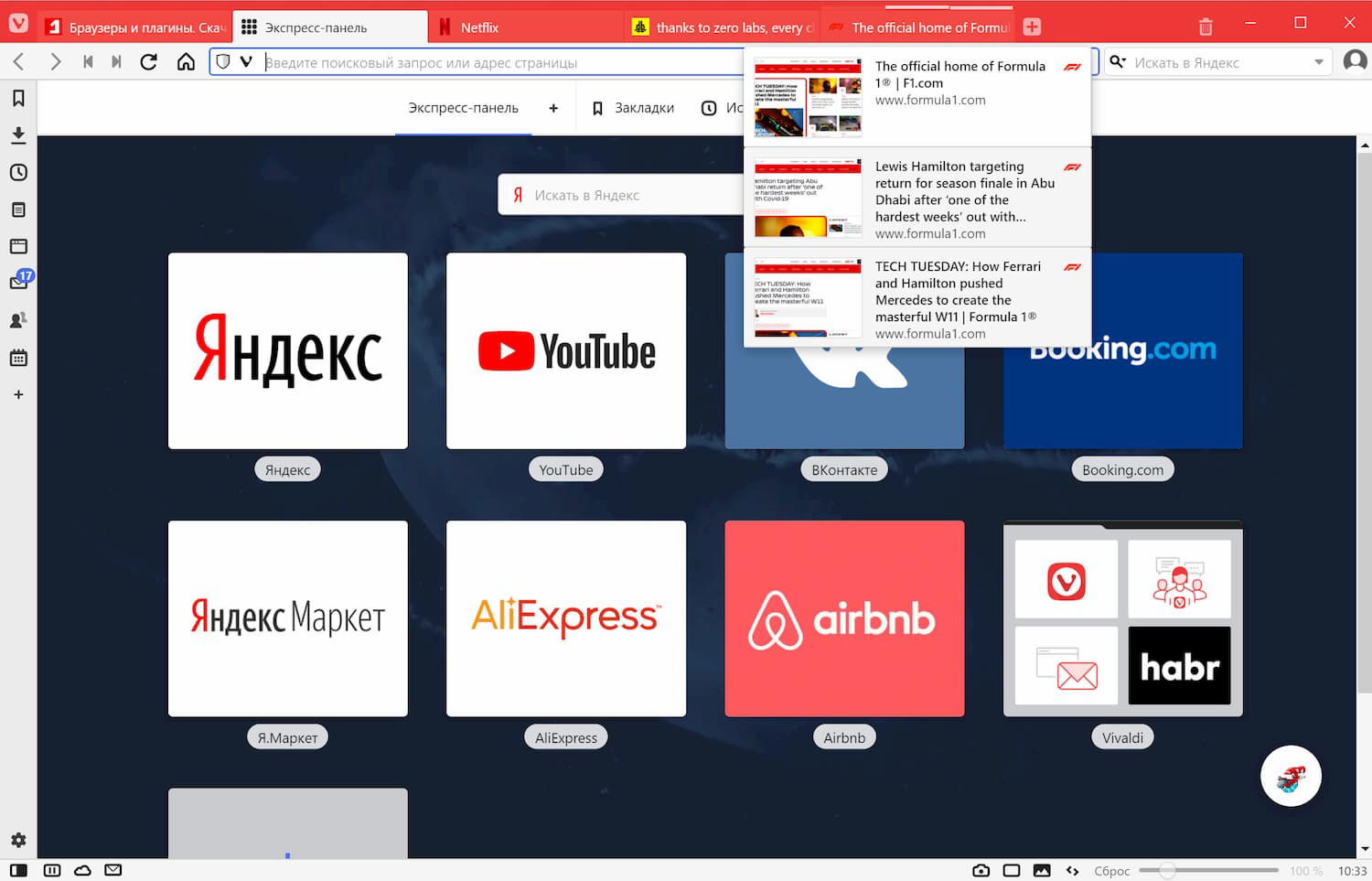Go to the home page
Image resolution: width=1372 pixels, height=881 pixels.
pyautogui.click(x=186, y=62)
